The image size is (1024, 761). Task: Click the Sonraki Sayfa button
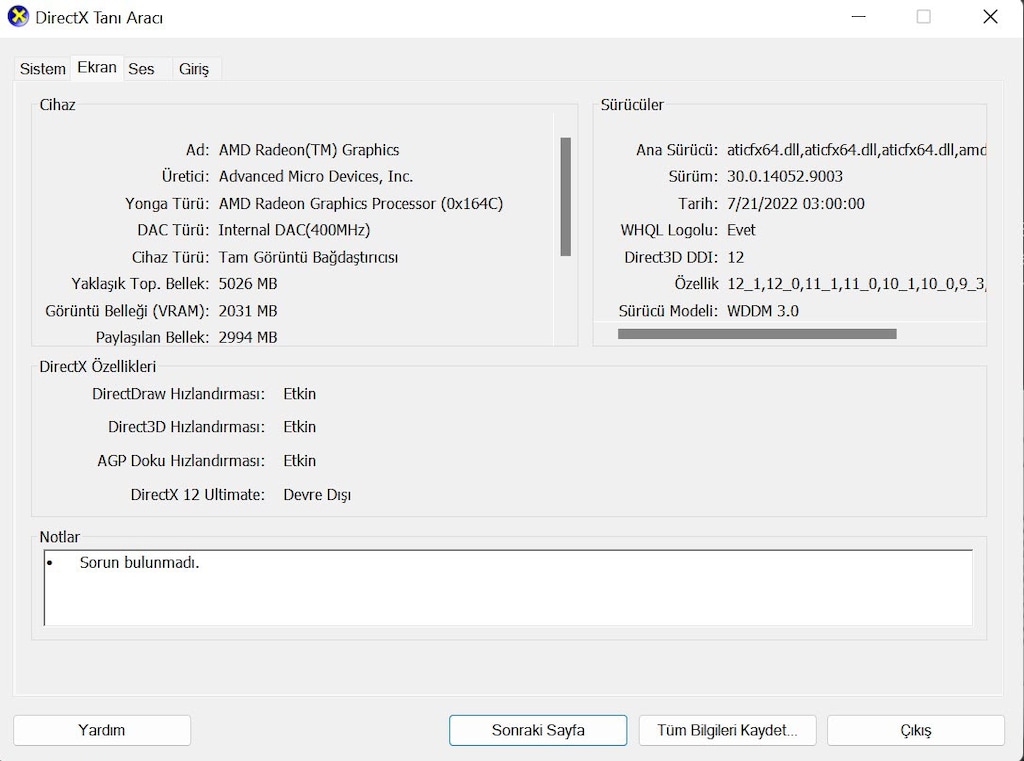pyautogui.click(x=538, y=730)
